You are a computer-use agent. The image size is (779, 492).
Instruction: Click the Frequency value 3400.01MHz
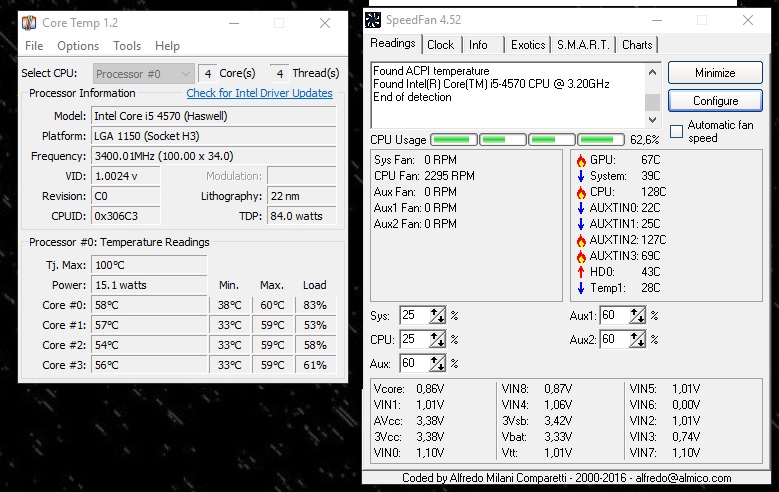pos(214,156)
